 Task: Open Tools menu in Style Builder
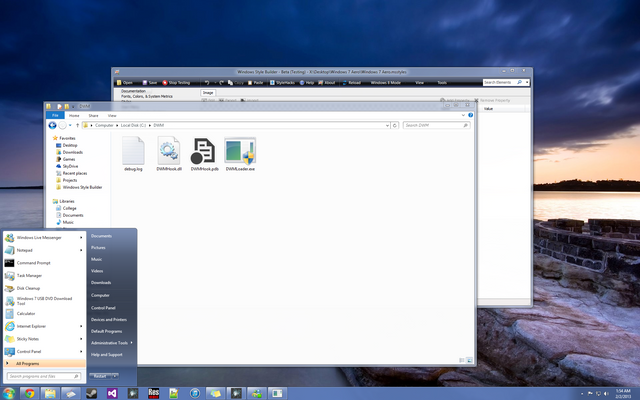click(x=442, y=82)
